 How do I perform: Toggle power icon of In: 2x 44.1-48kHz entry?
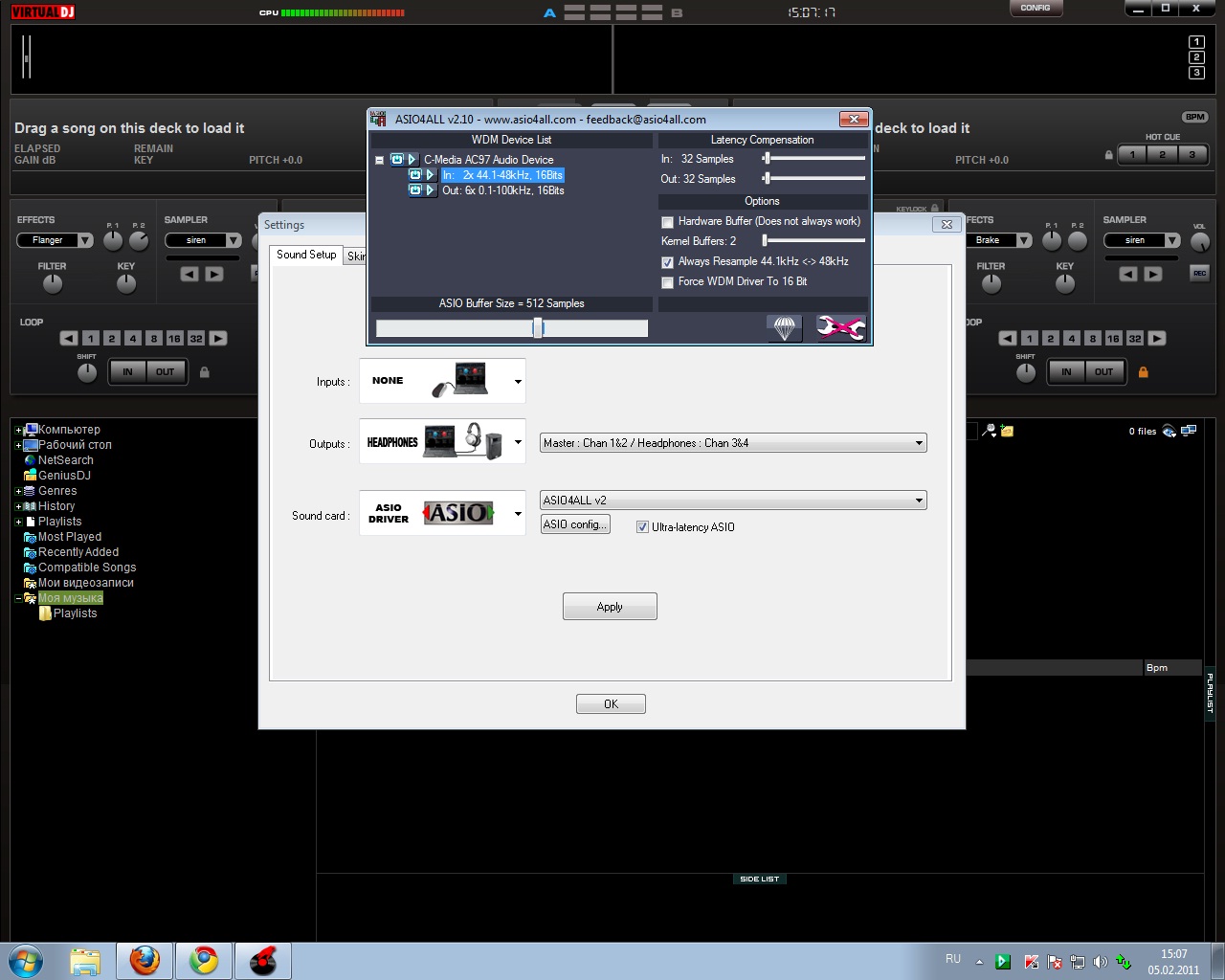point(415,175)
